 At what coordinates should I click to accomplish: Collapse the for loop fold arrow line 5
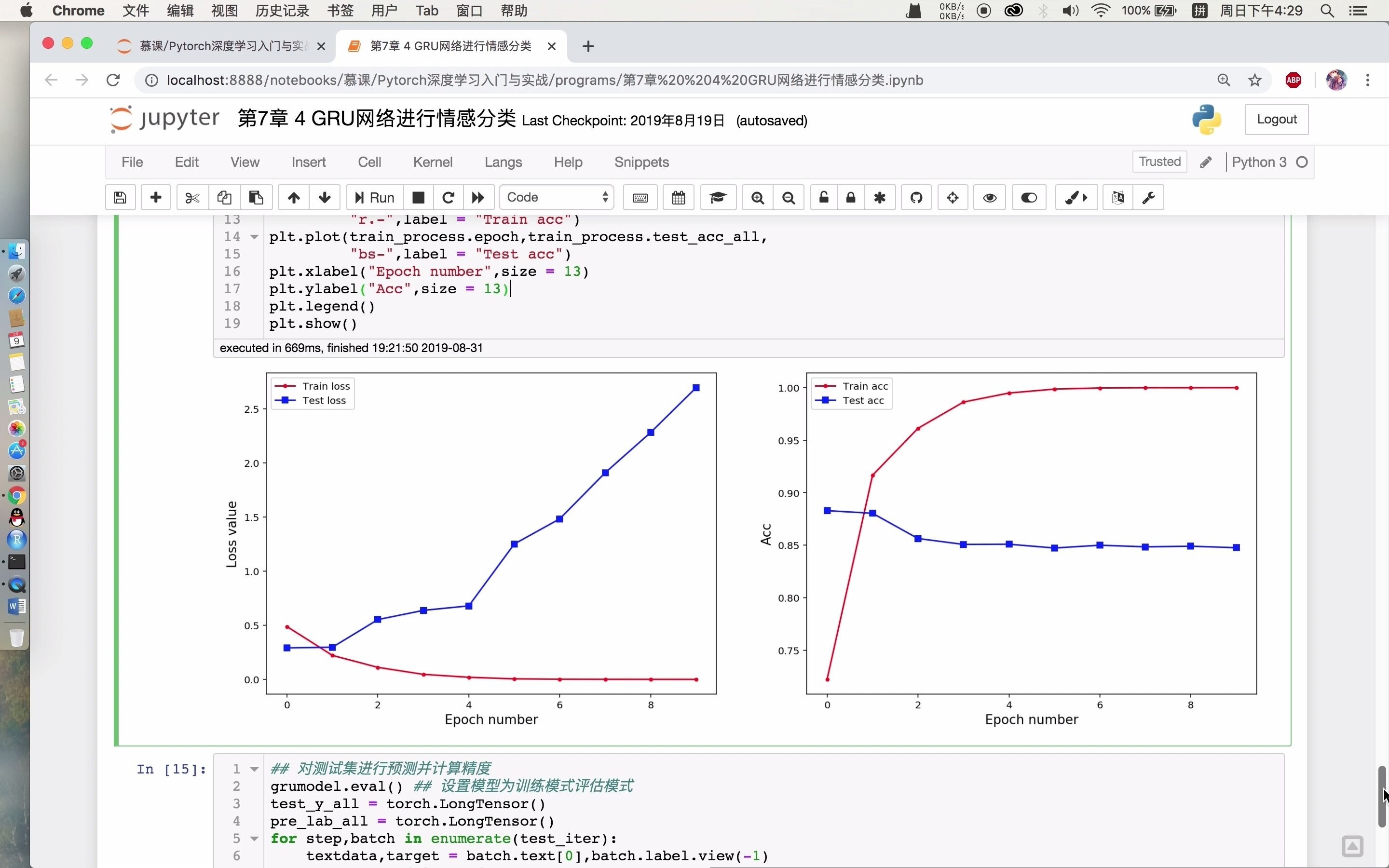(x=254, y=839)
